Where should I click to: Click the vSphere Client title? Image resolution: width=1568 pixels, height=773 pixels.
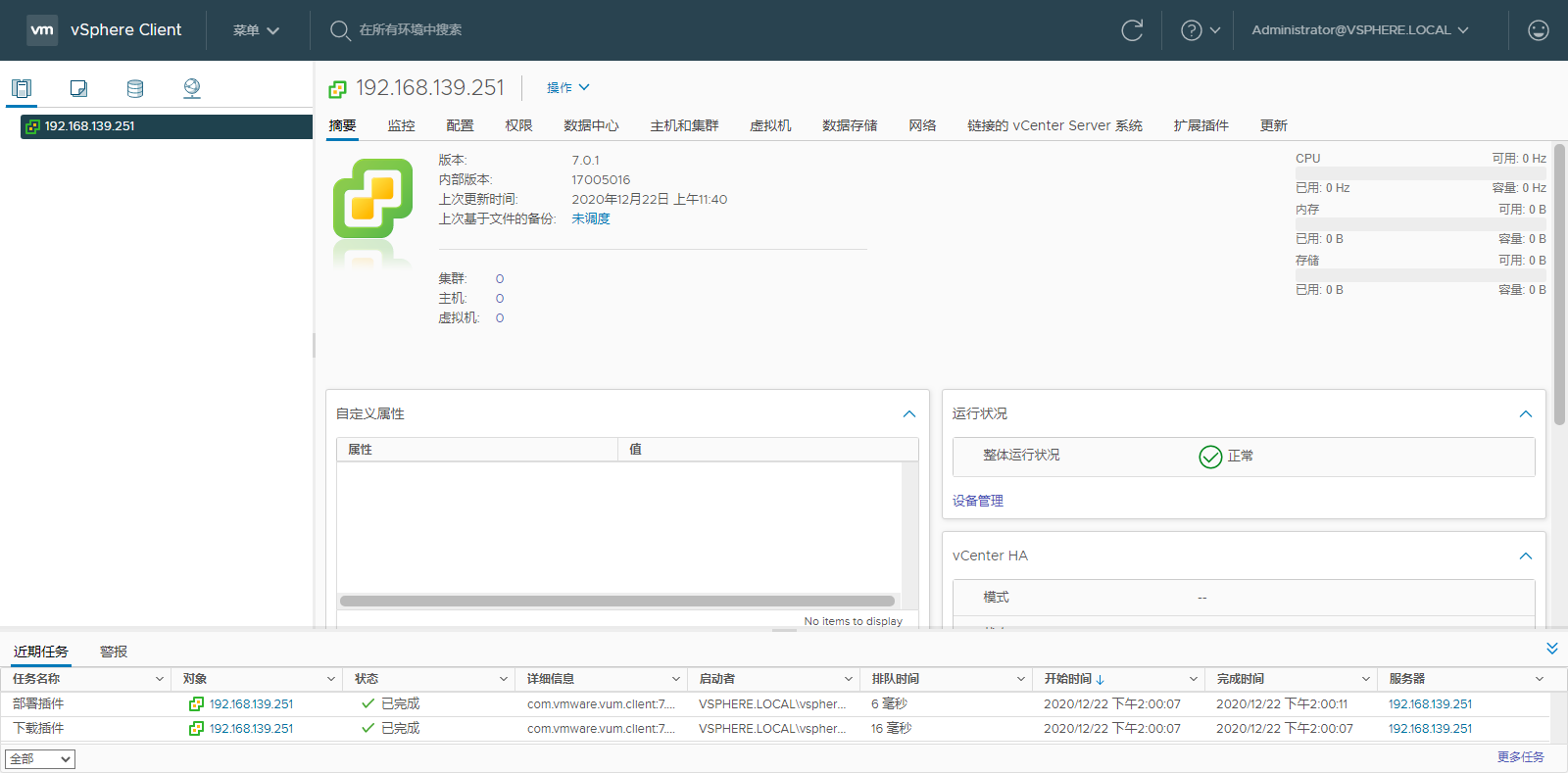pyautogui.click(x=125, y=30)
